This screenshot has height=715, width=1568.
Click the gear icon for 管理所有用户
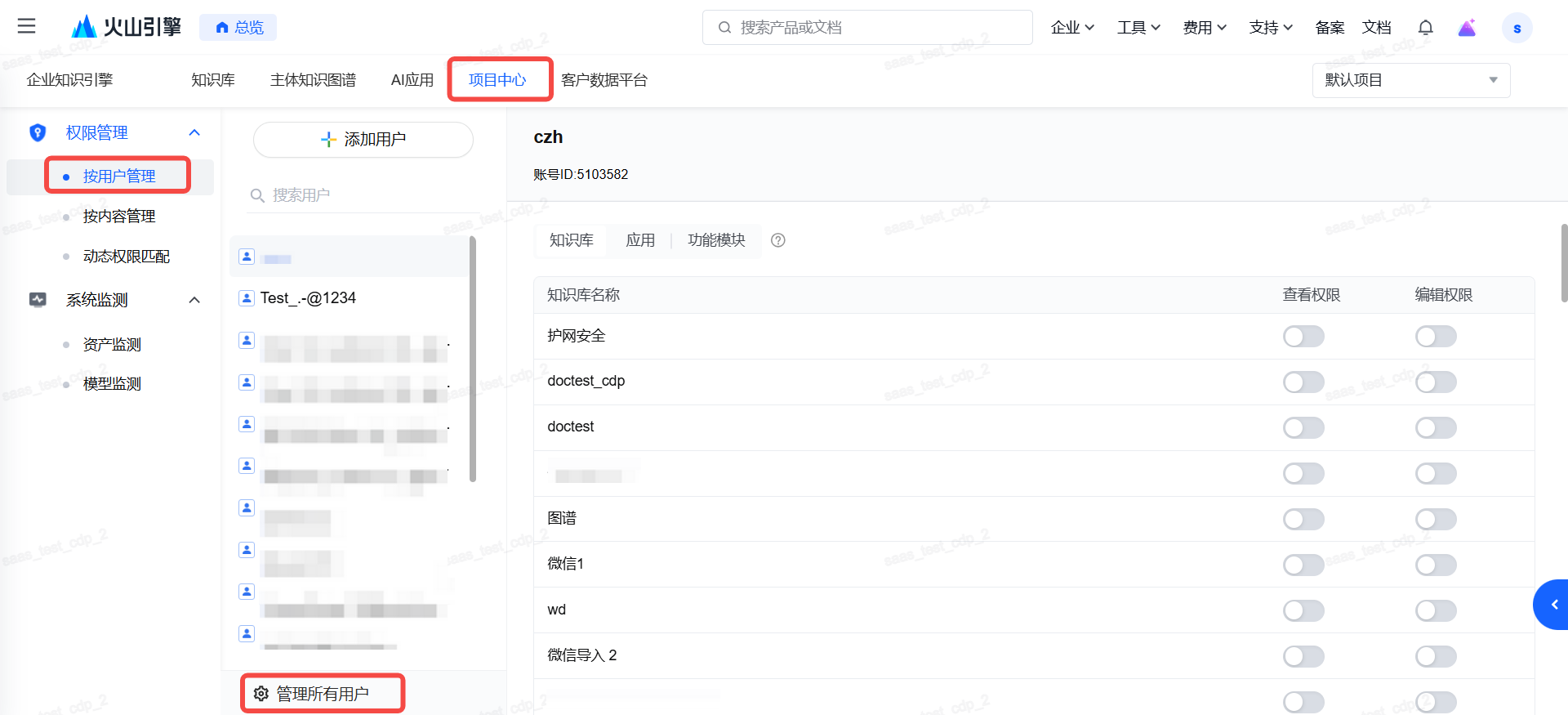click(261, 694)
